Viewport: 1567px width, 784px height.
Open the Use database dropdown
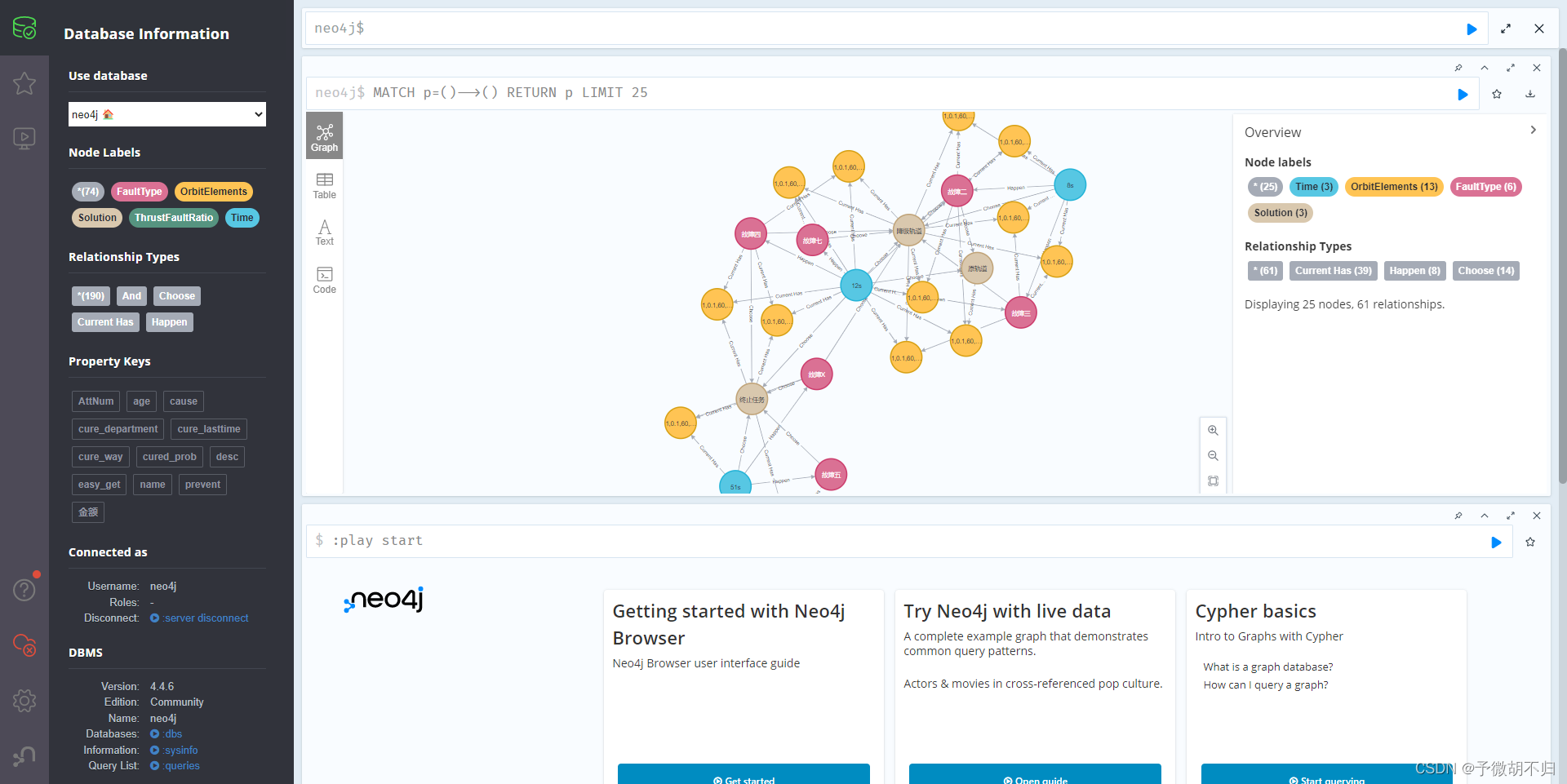pos(167,114)
